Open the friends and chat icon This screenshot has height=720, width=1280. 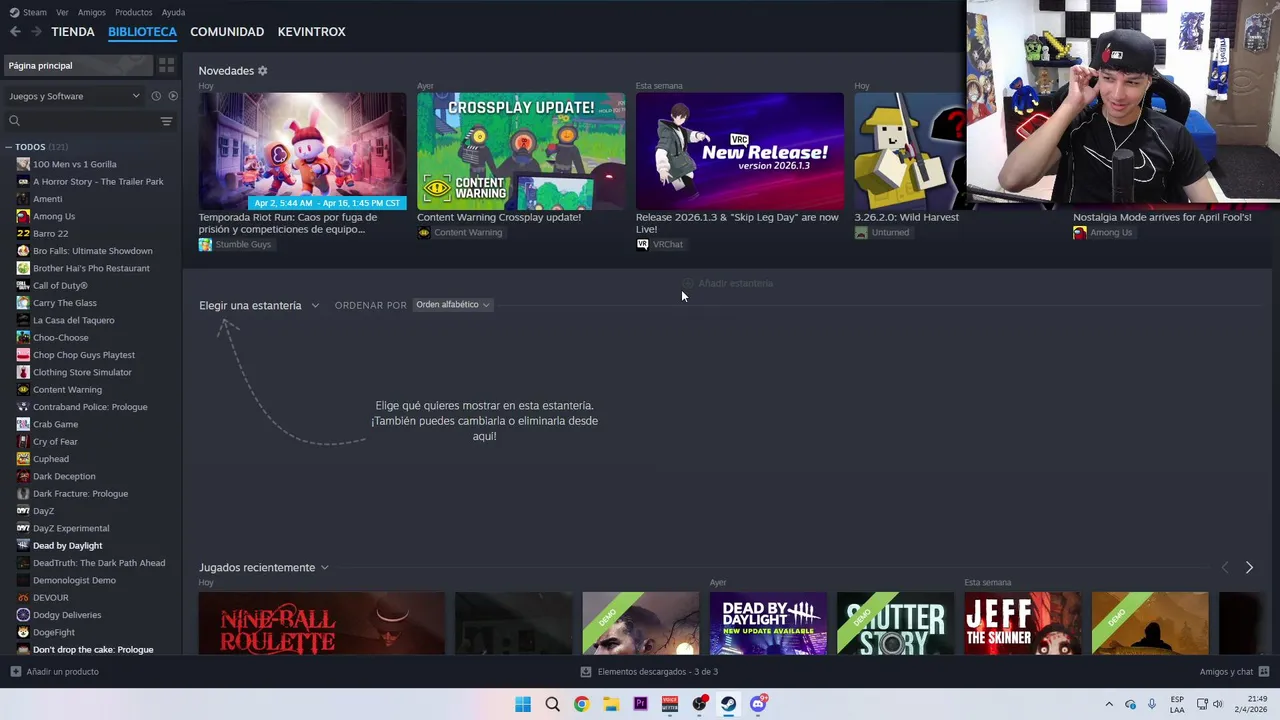[1264, 672]
